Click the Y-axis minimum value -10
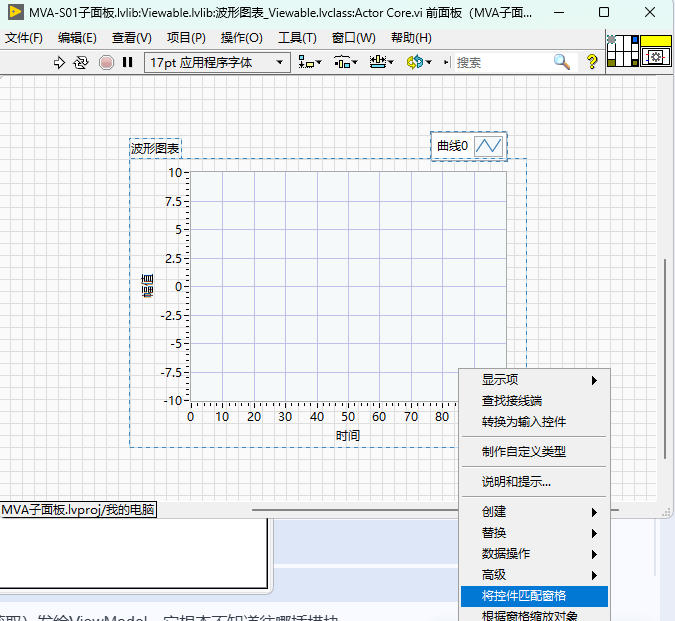 (173, 401)
